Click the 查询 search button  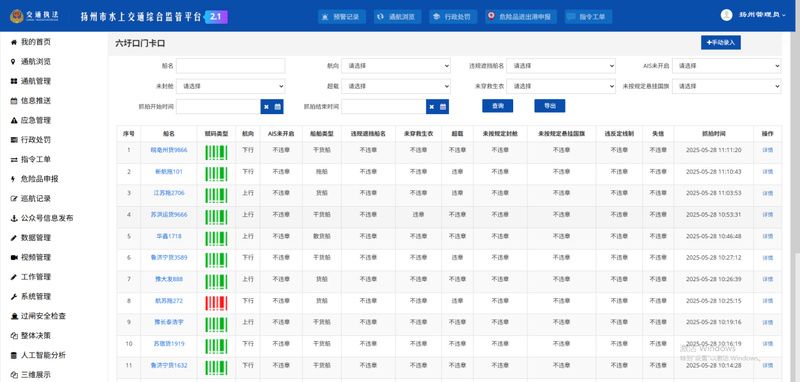pos(497,106)
